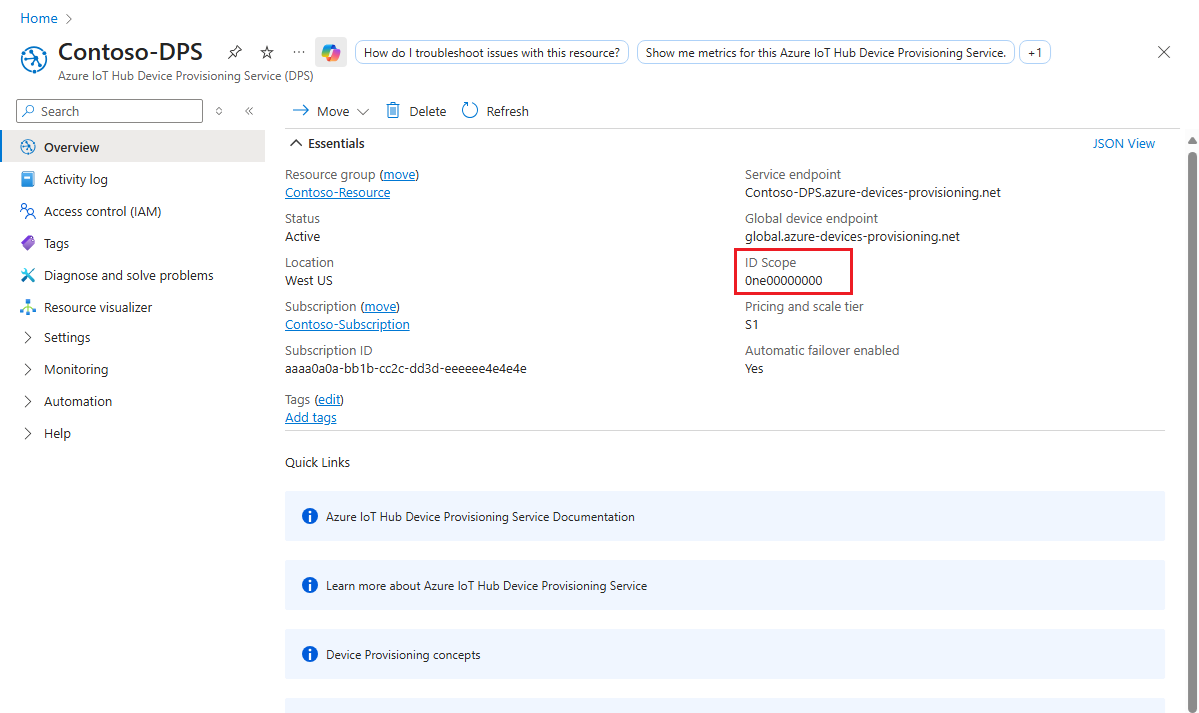This screenshot has height=713, width=1199.
Task: Click the scrollbar up arrow
Action: click(1192, 141)
